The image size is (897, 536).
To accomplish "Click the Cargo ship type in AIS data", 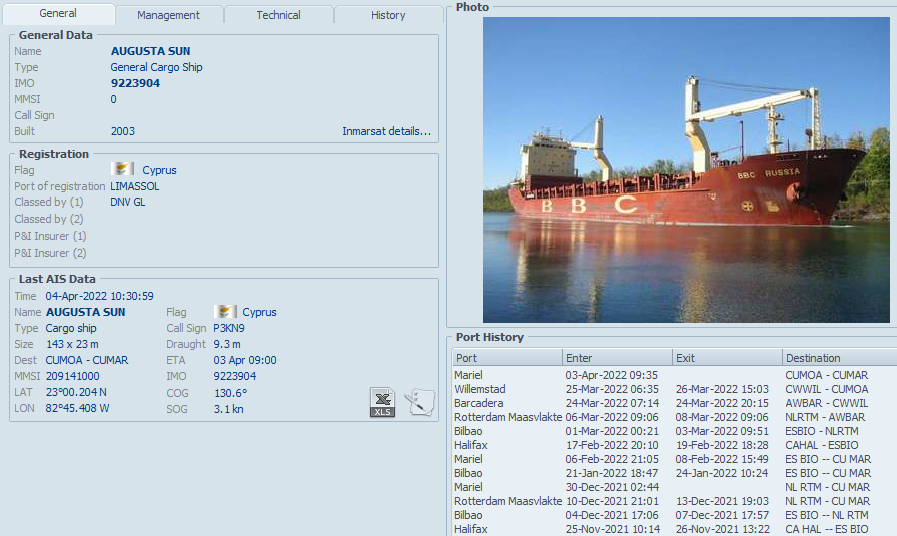I will 71,328.
